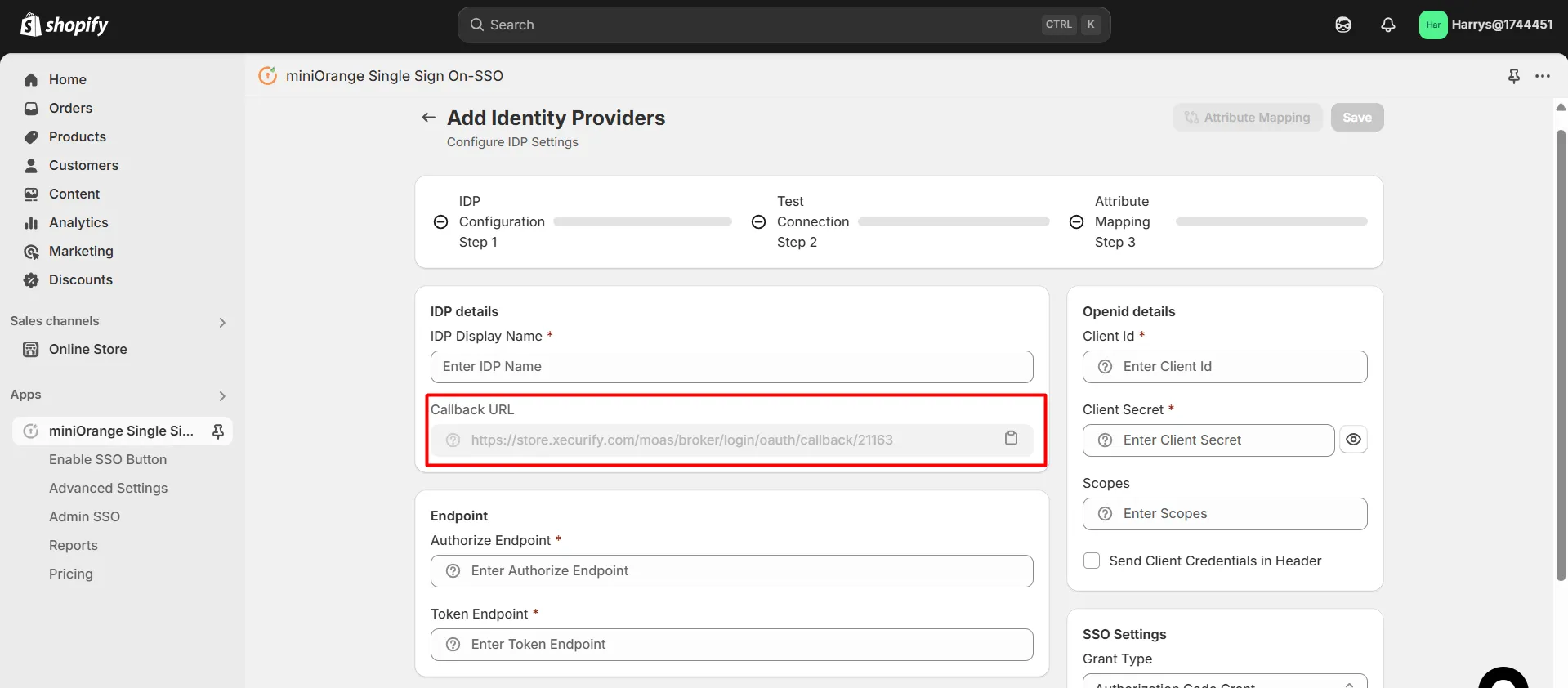Open Advanced Settings page

point(108,488)
